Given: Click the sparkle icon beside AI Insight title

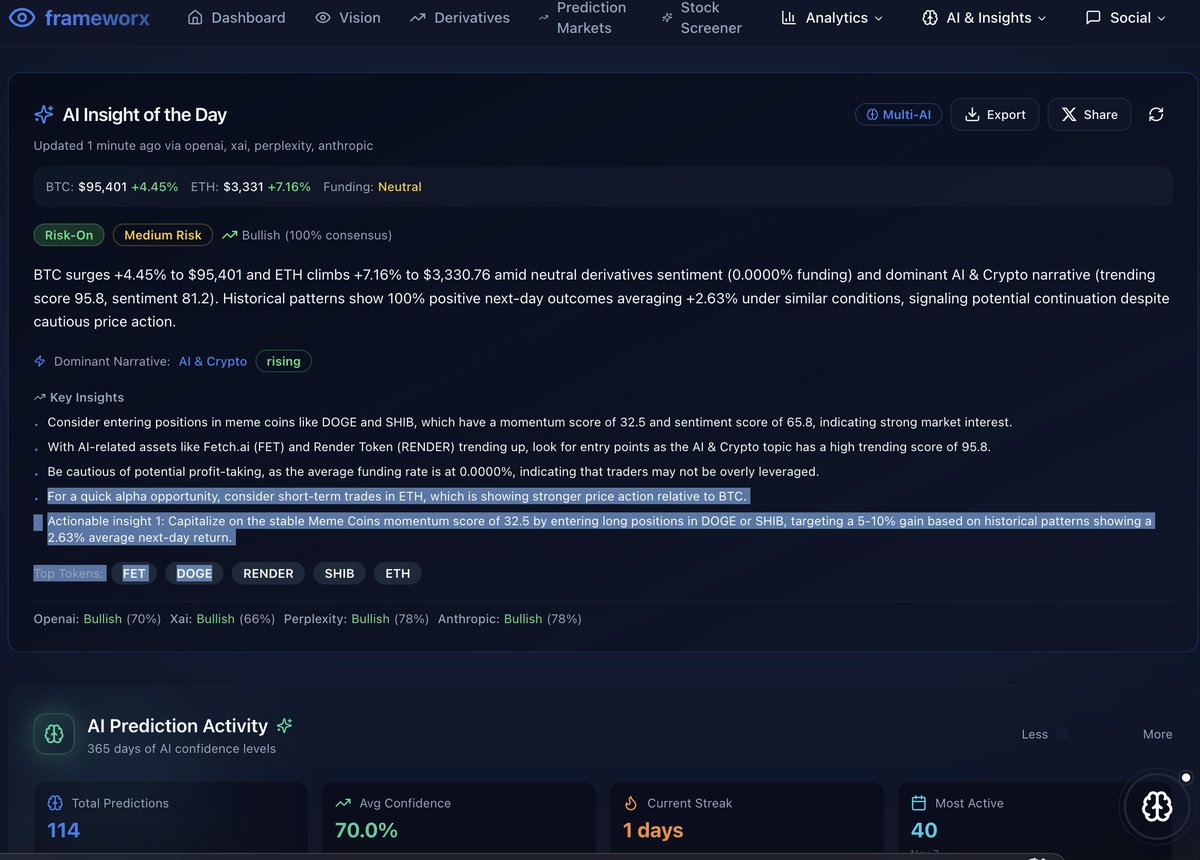Looking at the screenshot, I should point(44,115).
